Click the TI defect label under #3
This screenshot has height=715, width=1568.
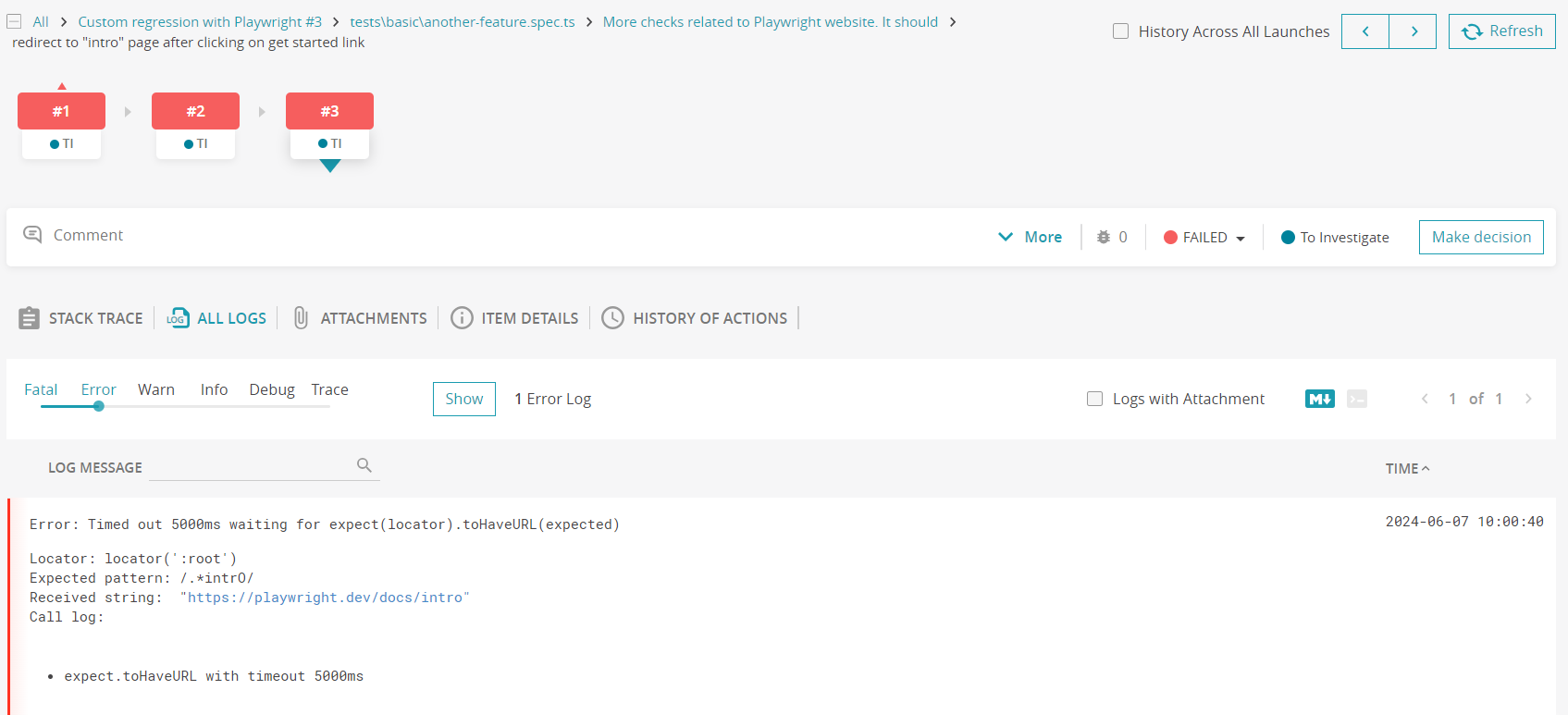[x=330, y=143]
